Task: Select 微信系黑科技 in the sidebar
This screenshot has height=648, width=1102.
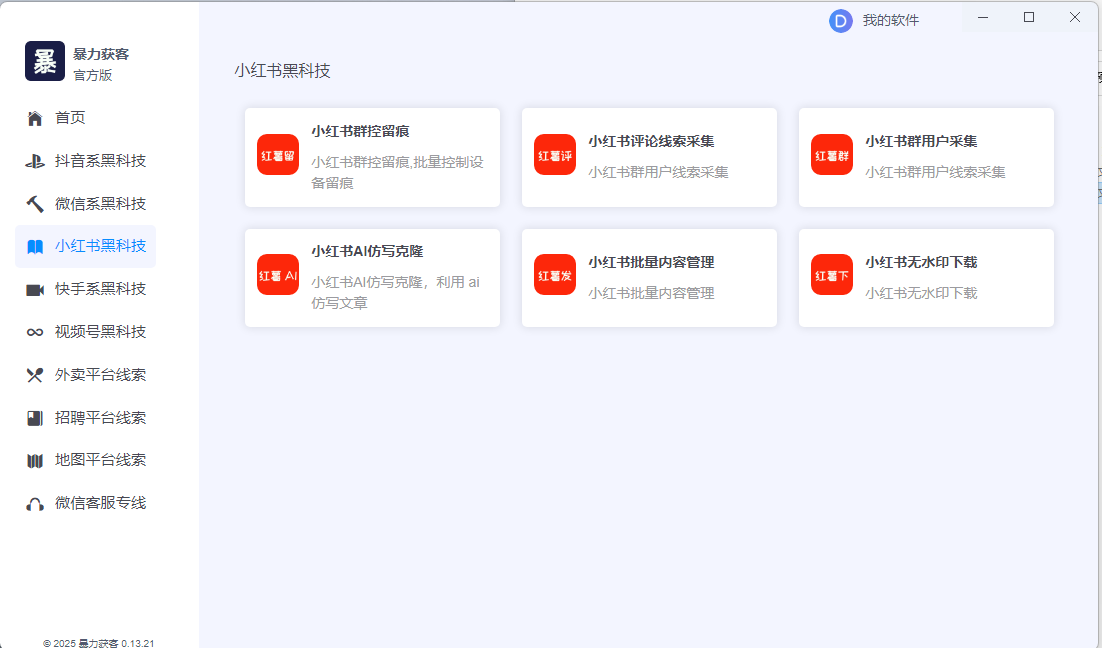Action: pos(100,204)
